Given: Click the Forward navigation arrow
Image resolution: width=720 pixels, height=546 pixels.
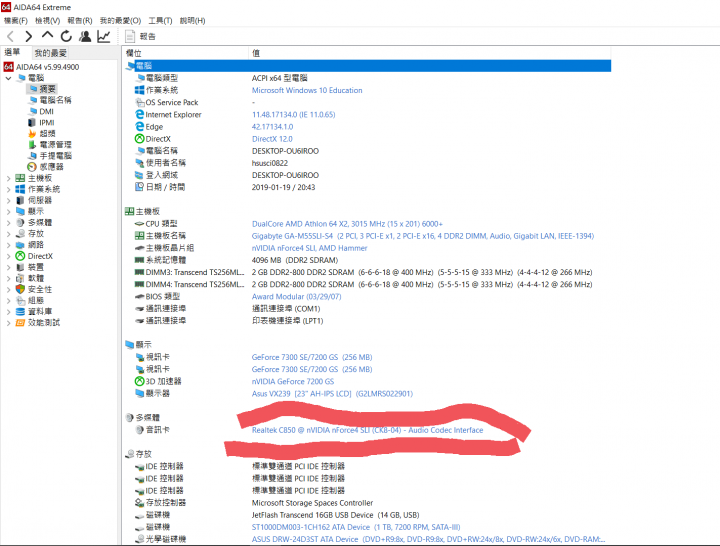Looking at the screenshot, I should click(28, 36).
